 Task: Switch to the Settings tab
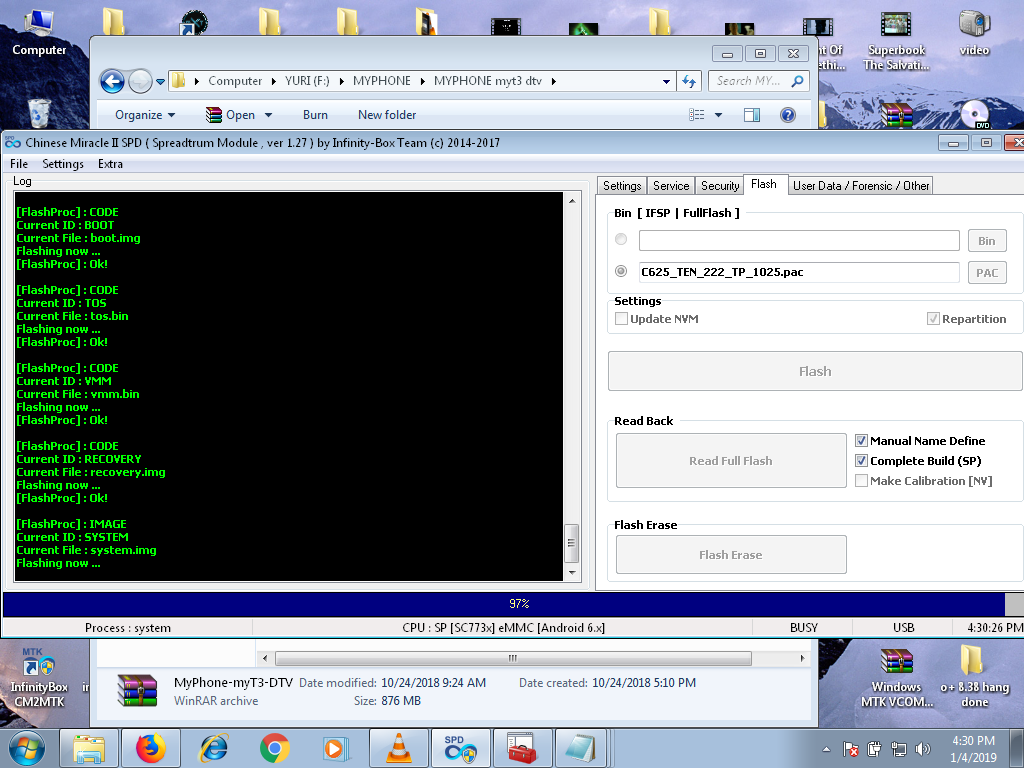[622, 186]
